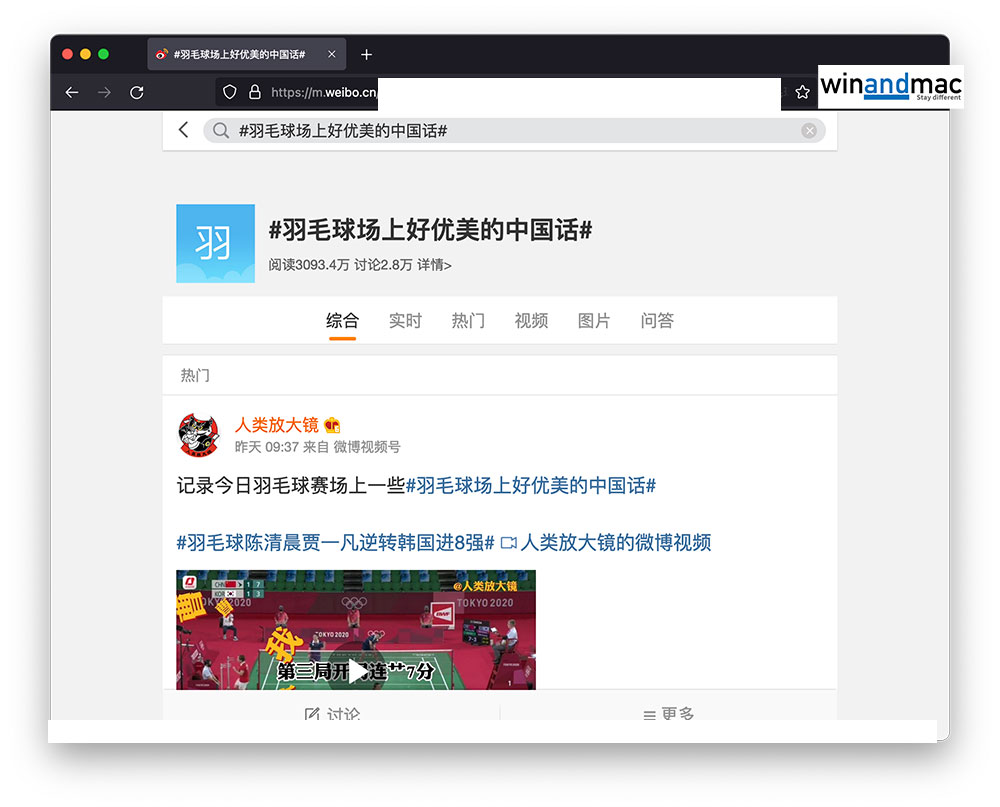Open hashtag #羽毛球陈清晨贾一凡逆转韩国进8强#
Screen dimensions: 1000x807
tap(335, 543)
